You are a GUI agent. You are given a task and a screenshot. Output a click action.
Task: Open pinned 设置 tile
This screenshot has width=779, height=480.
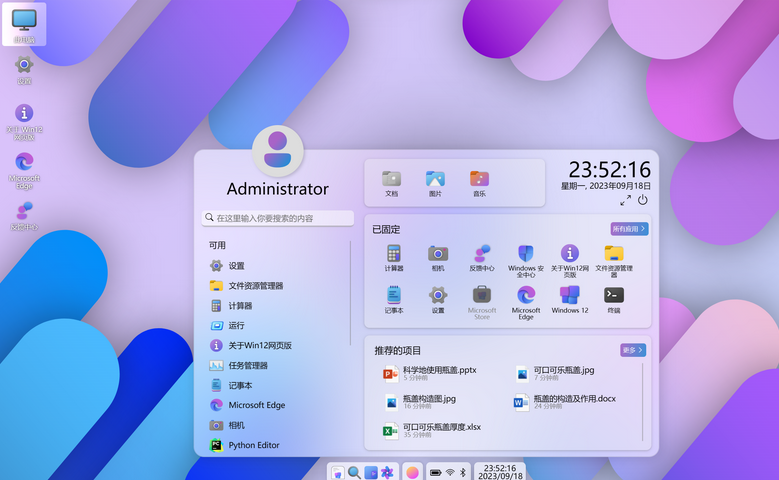tap(438, 300)
